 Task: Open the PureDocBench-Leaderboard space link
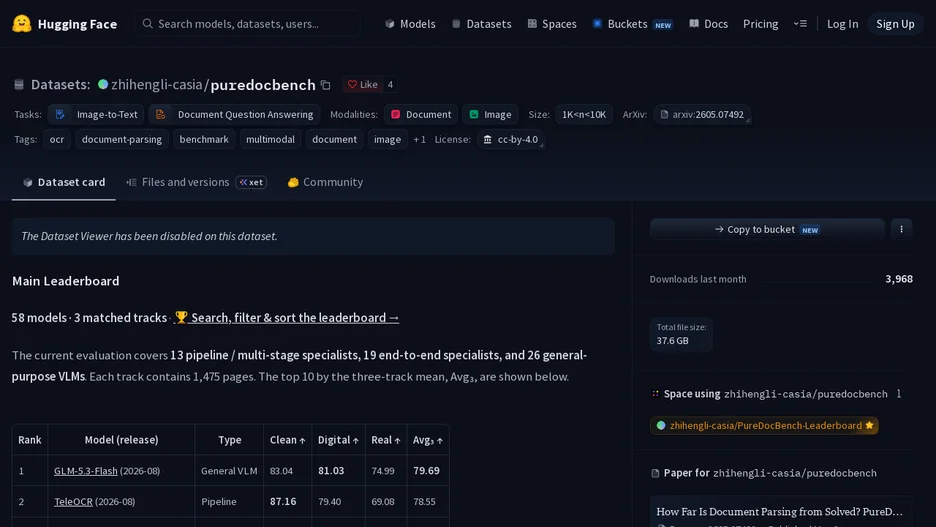click(764, 426)
